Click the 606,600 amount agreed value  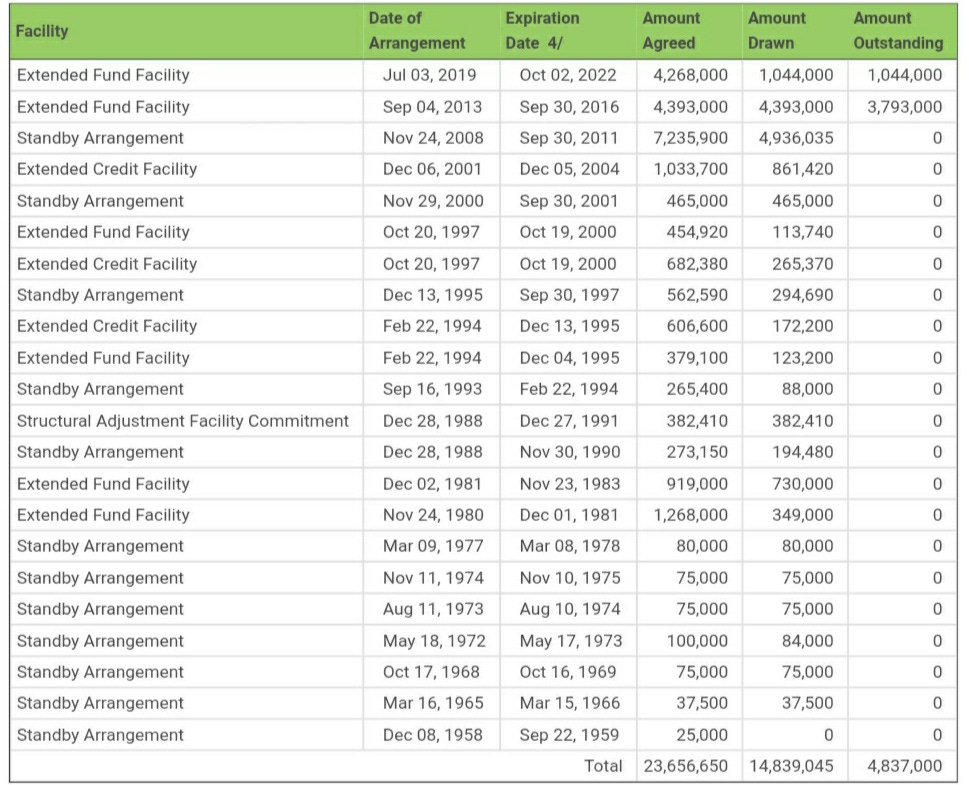(x=696, y=326)
